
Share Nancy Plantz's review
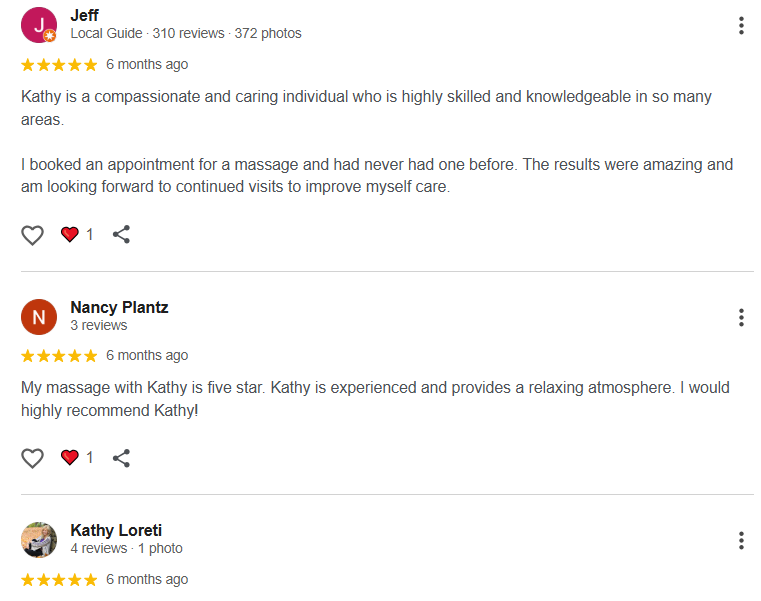121,458
